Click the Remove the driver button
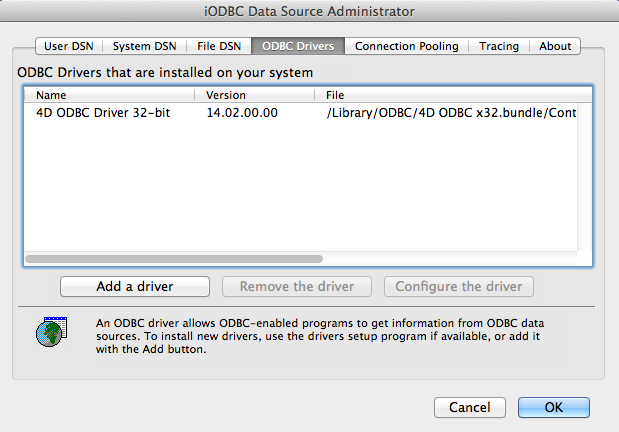The image size is (619, 432). pos(297,287)
